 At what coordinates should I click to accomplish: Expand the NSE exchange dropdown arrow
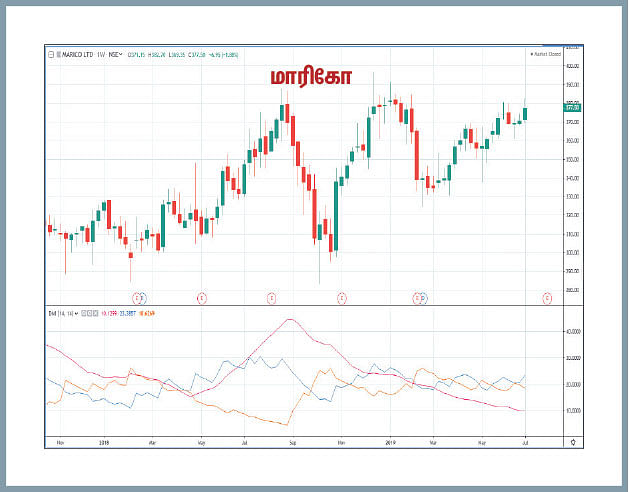121,54
